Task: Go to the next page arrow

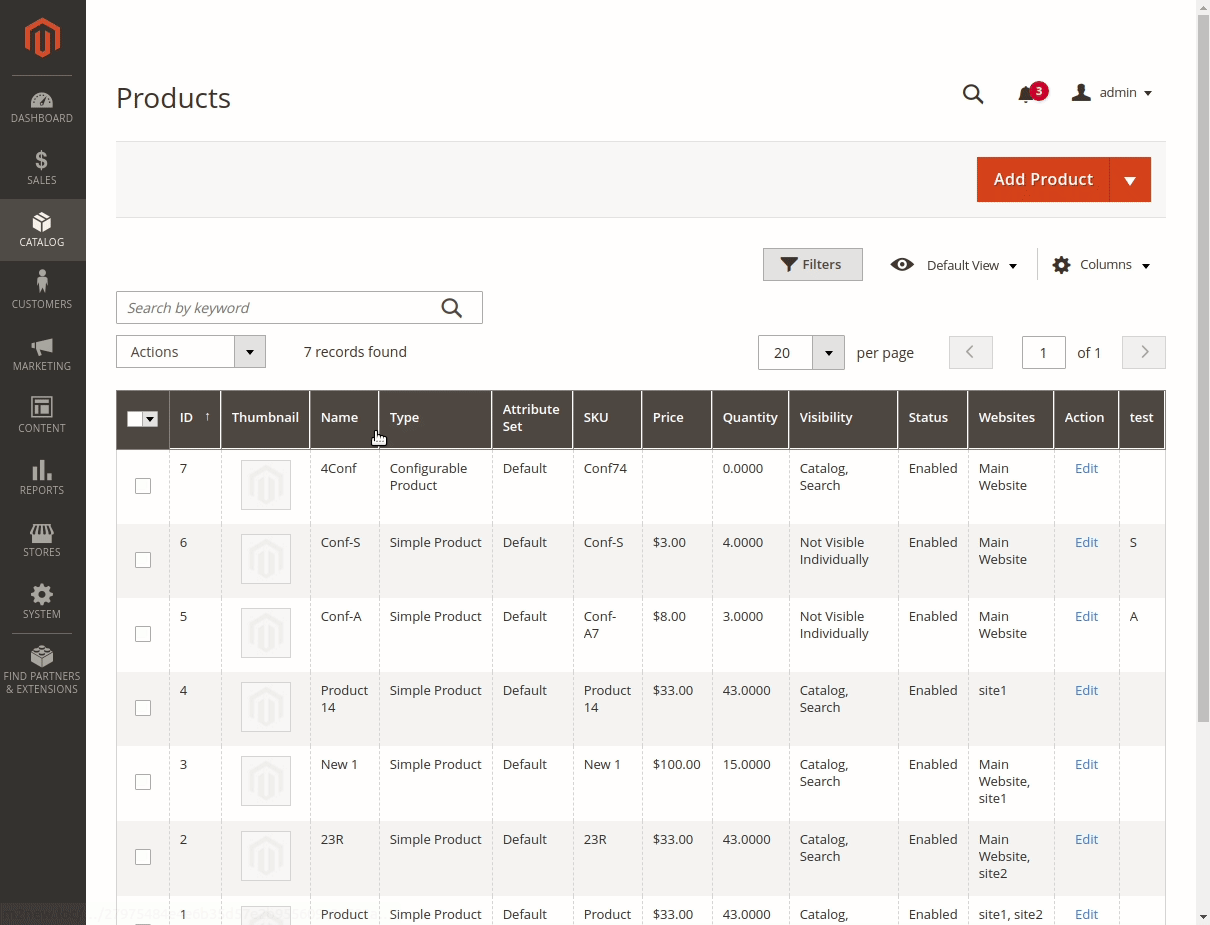Action: 1144,352
